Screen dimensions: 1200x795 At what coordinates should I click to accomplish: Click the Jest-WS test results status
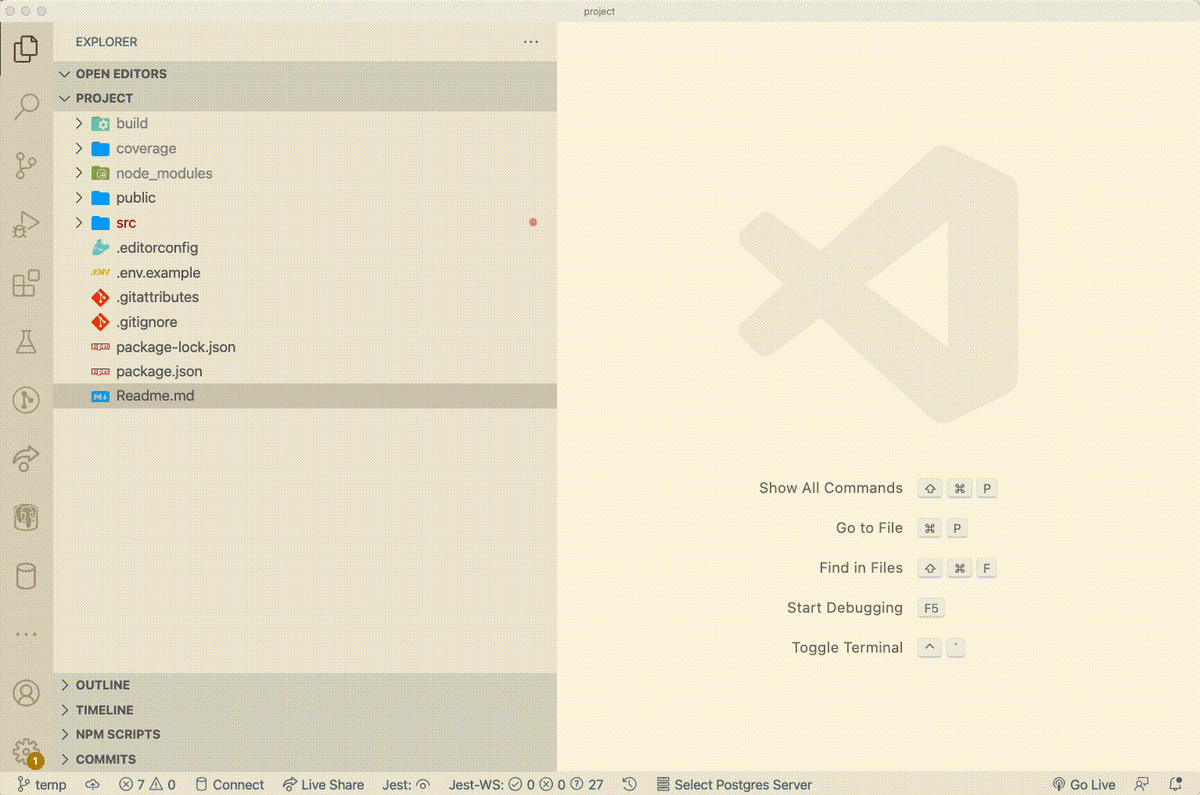point(527,785)
